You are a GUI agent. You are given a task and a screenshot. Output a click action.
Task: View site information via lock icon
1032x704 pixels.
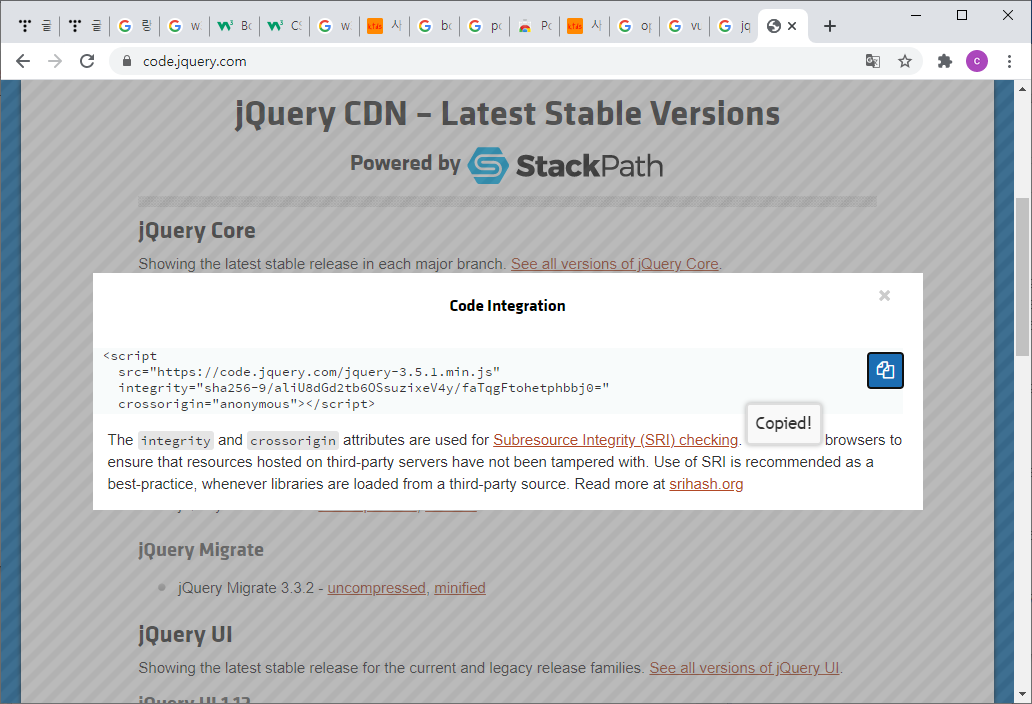tap(127, 61)
